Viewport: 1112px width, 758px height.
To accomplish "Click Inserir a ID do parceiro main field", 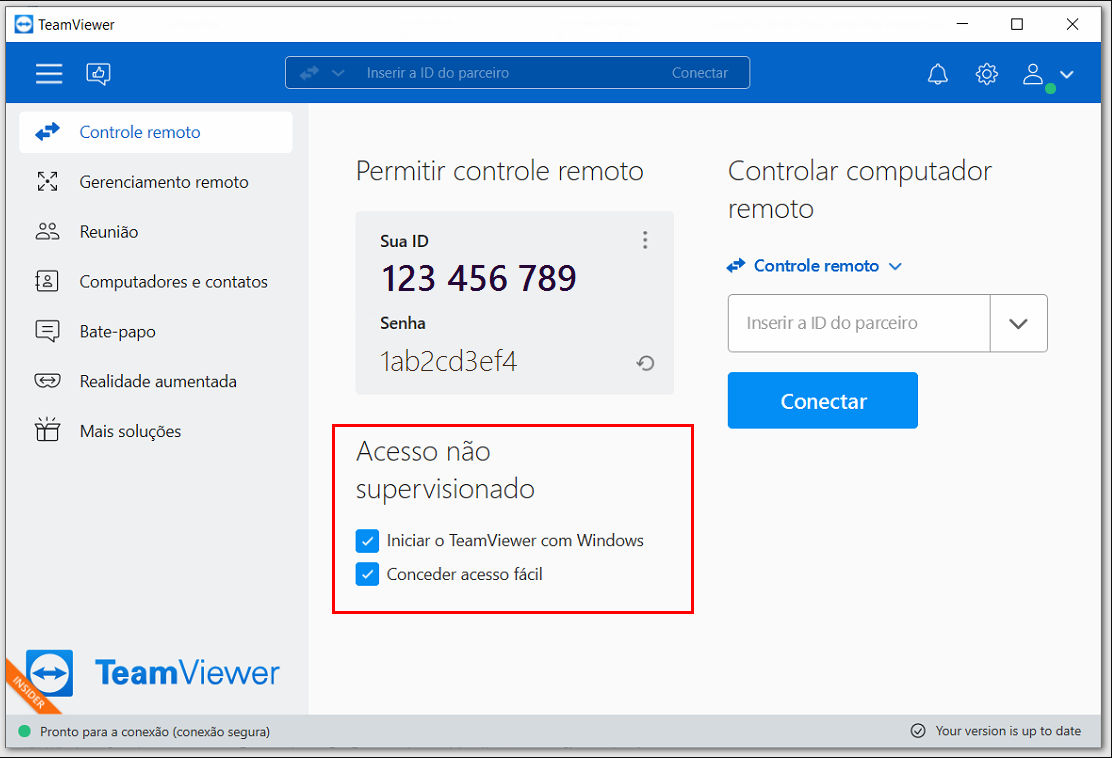I will (x=859, y=323).
